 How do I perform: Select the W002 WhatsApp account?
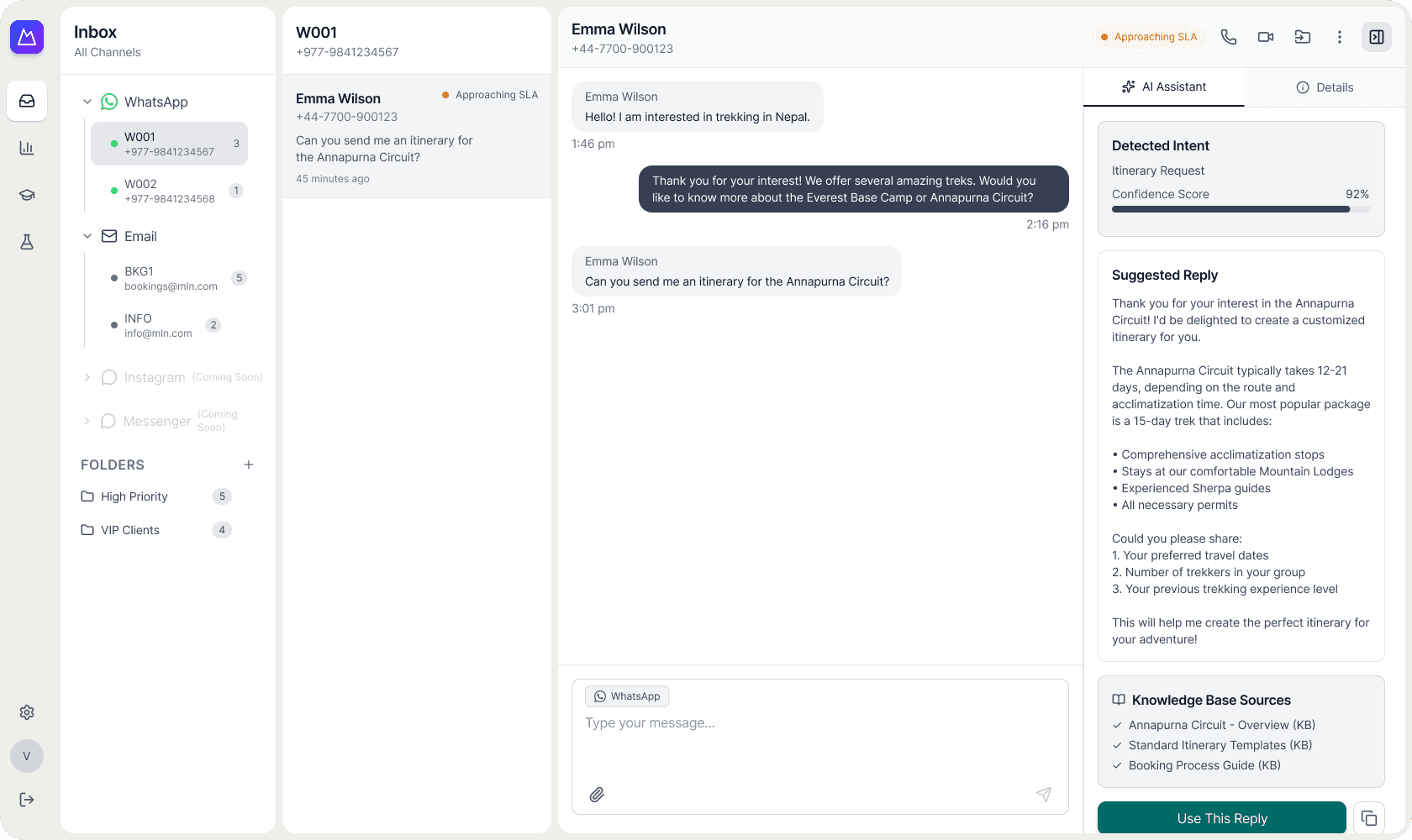169,191
